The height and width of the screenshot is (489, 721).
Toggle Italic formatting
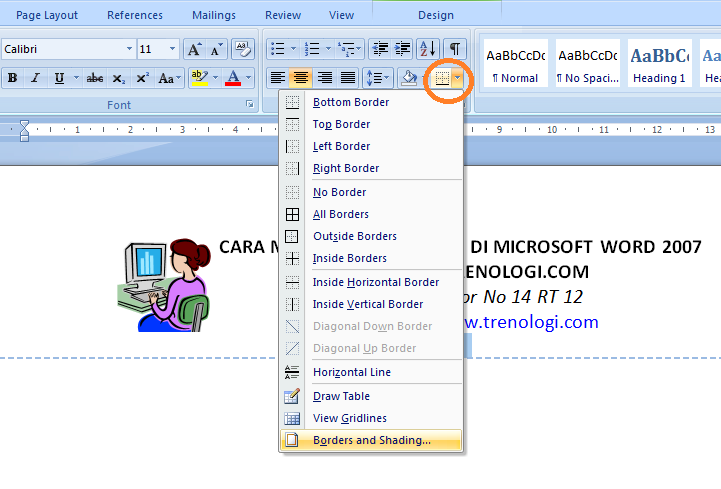35,78
